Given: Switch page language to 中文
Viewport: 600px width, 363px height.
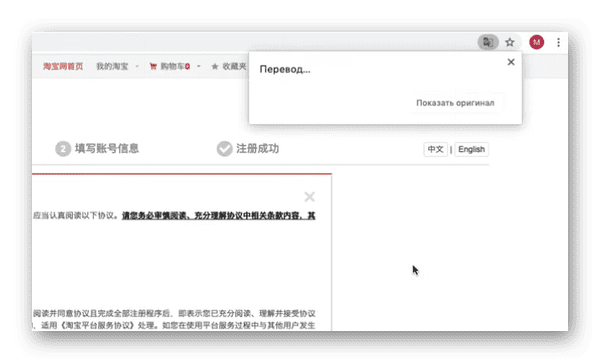Looking at the screenshot, I should (x=435, y=149).
